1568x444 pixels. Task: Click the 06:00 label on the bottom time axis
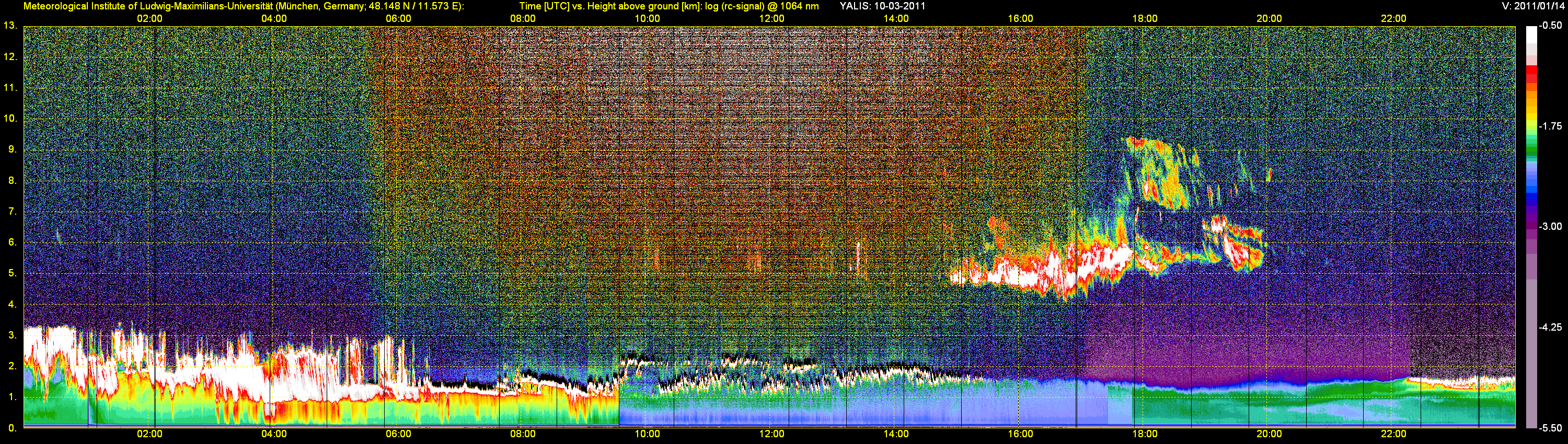[399, 434]
